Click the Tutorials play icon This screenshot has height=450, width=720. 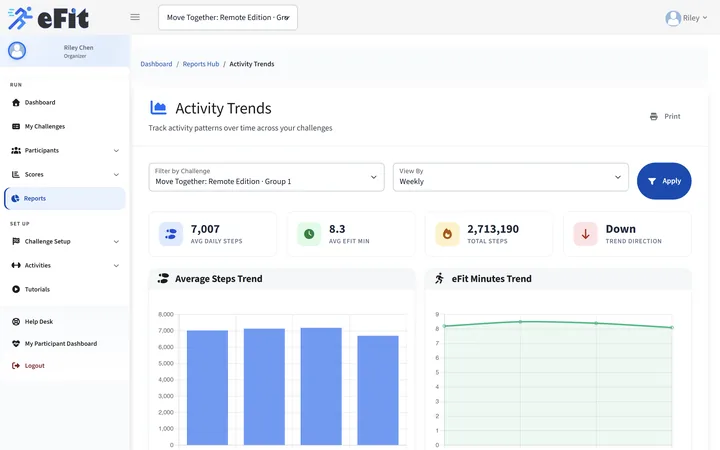pyautogui.click(x=16, y=289)
